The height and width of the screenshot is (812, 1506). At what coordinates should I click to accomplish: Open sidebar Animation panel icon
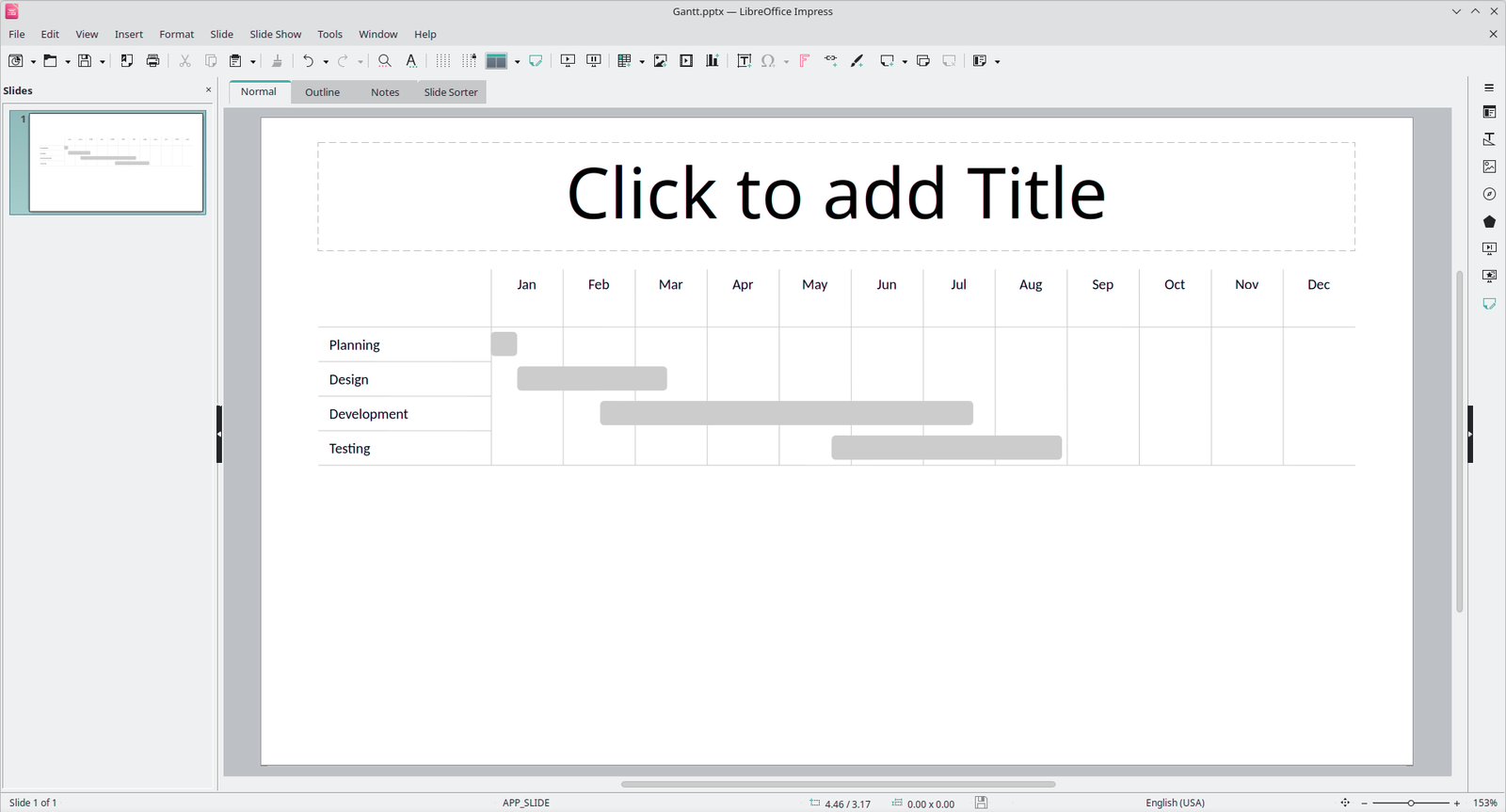point(1489,277)
